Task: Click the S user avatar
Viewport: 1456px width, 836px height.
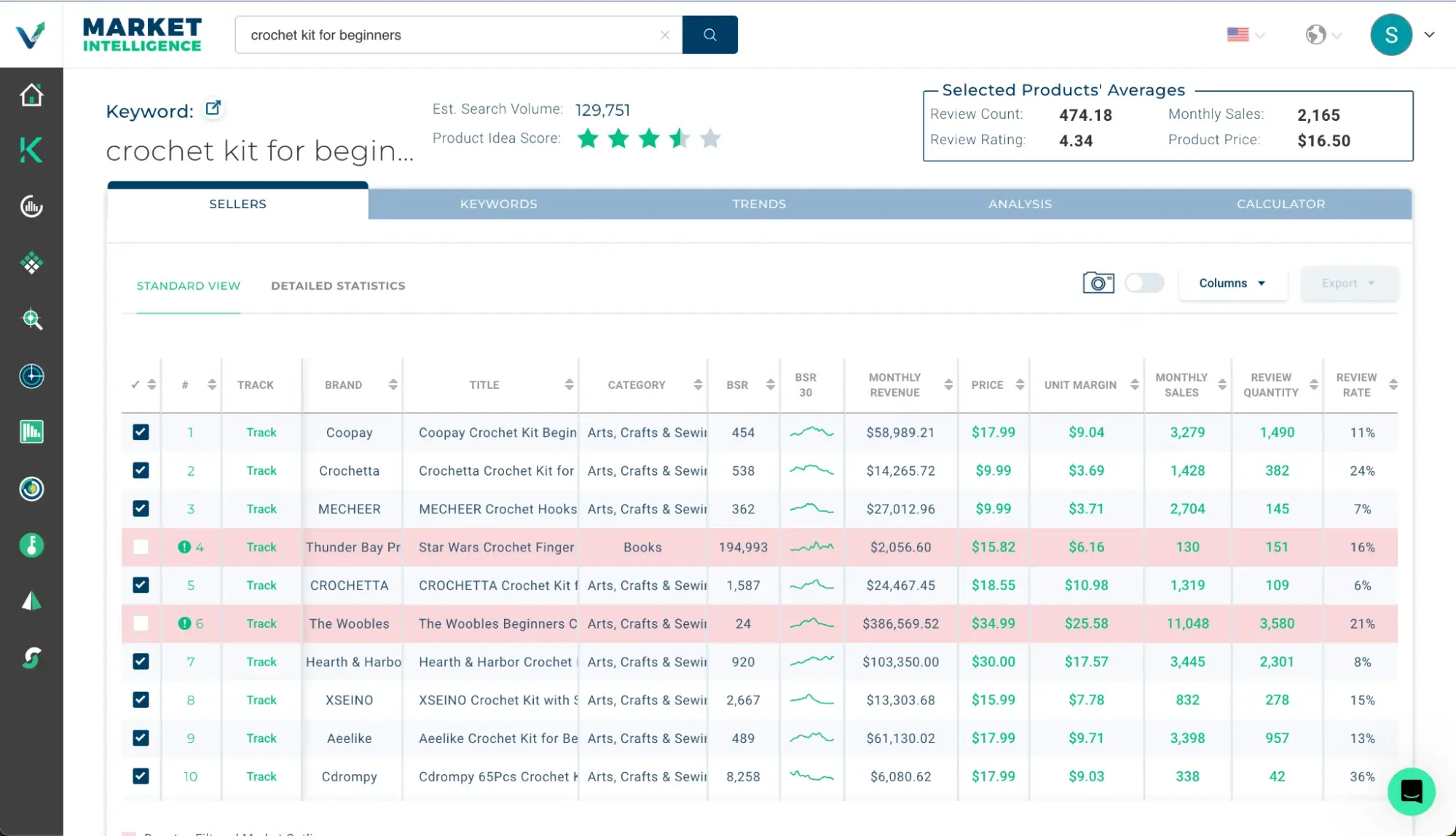Action: [x=1391, y=35]
